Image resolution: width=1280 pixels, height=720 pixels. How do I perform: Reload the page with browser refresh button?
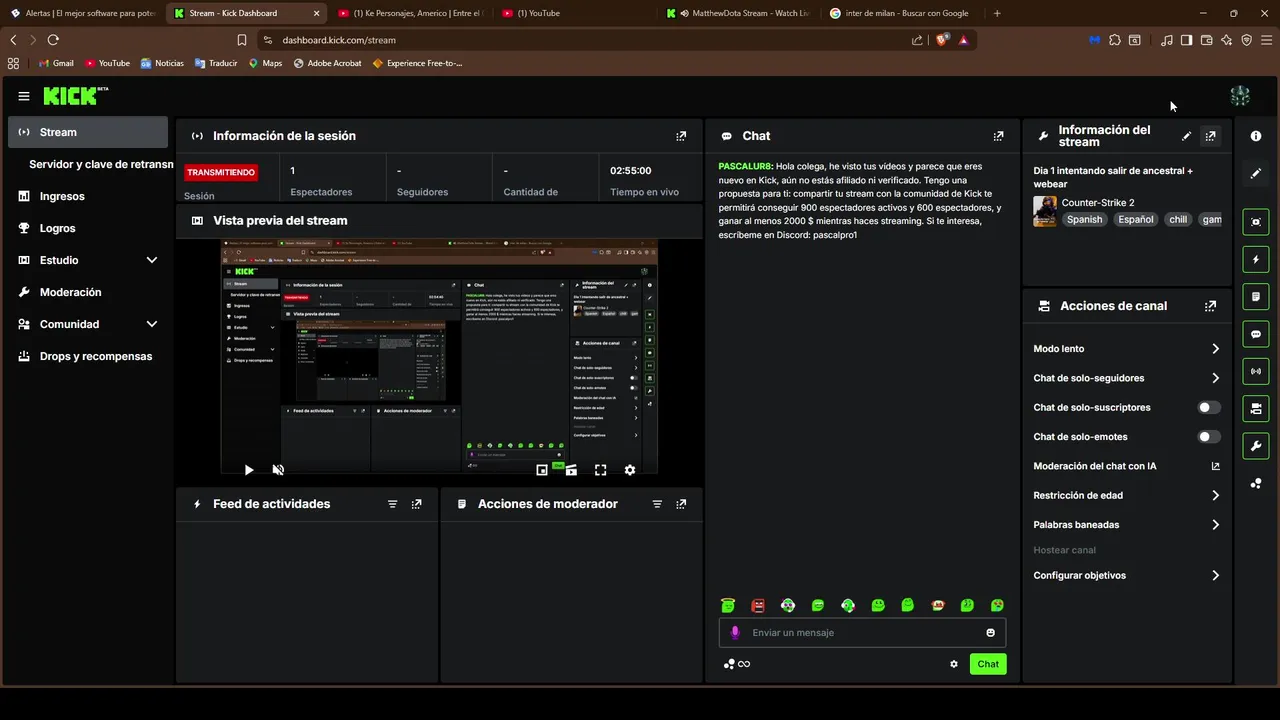click(53, 40)
